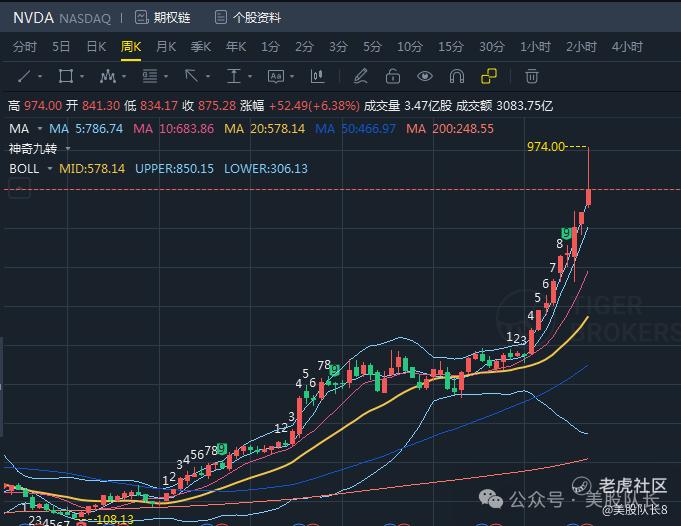The width and height of the screenshot is (681, 526).
Task: Select the price range measure tool
Action: click(x=234, y=76)
